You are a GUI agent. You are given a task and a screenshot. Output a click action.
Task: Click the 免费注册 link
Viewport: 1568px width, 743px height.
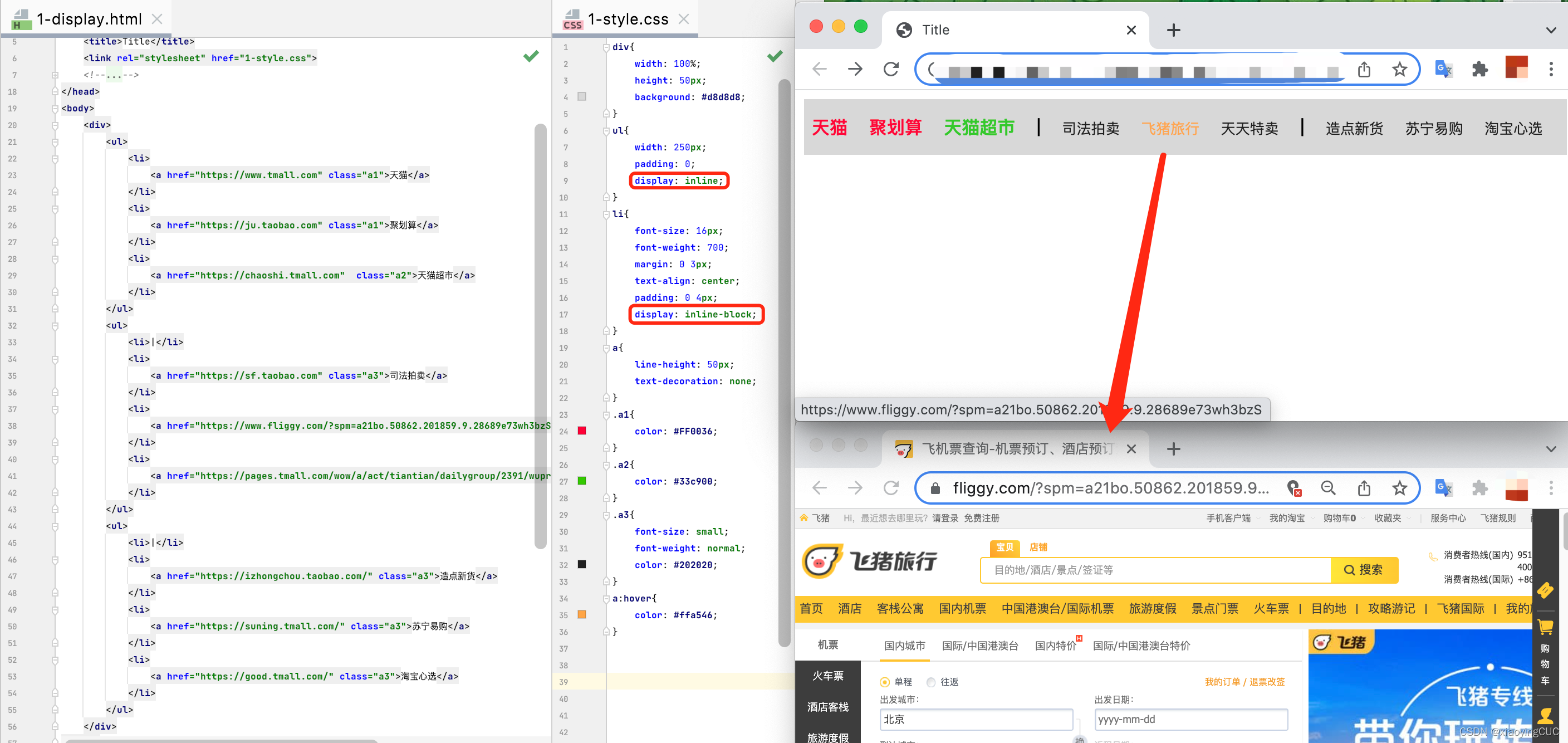pos(981,519)
